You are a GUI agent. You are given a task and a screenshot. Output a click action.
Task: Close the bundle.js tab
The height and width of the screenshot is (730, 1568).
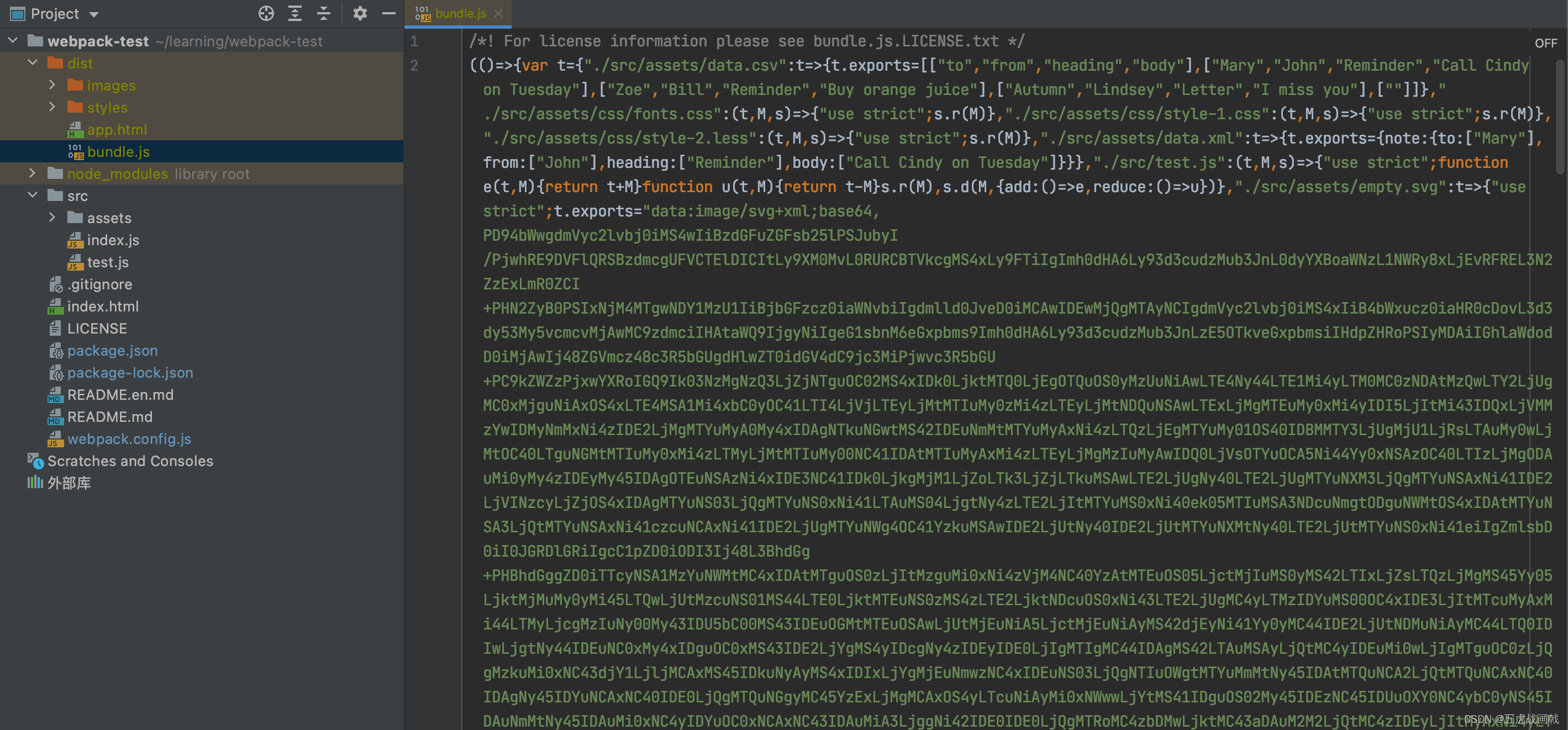(x=498, y=13)
